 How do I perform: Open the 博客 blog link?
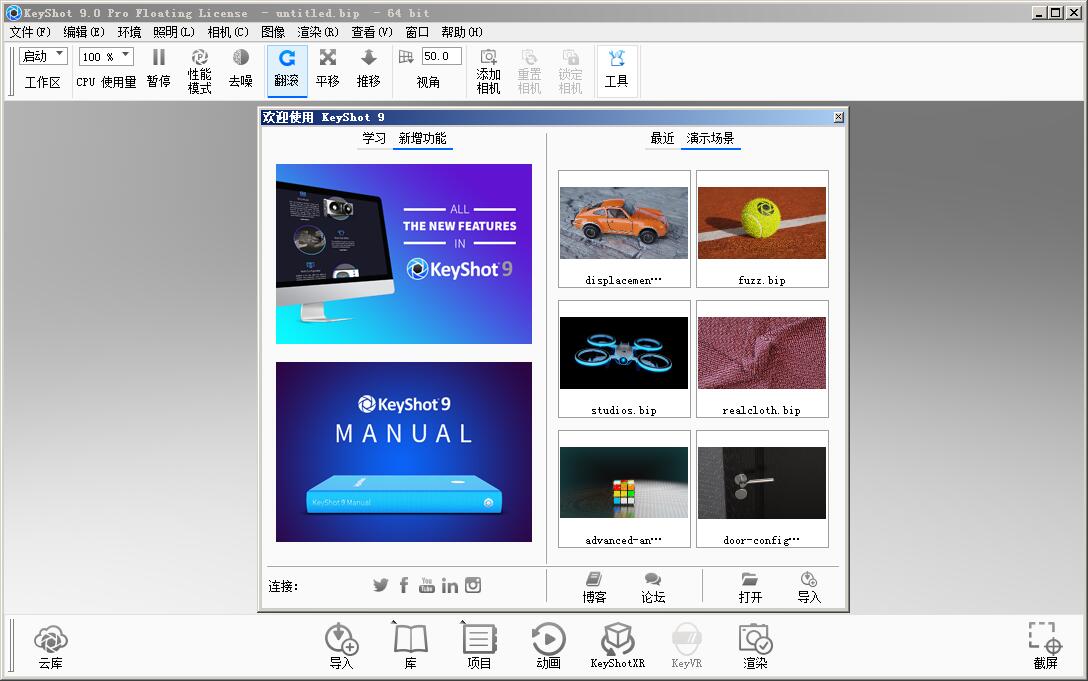[x=594, y=588]
